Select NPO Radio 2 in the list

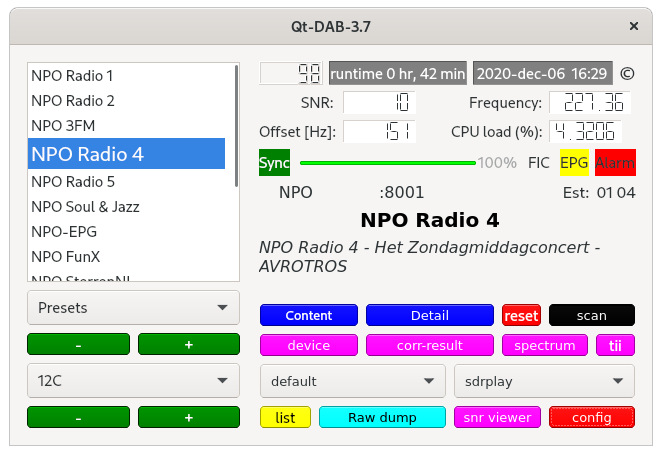click(x=127, y=100)
